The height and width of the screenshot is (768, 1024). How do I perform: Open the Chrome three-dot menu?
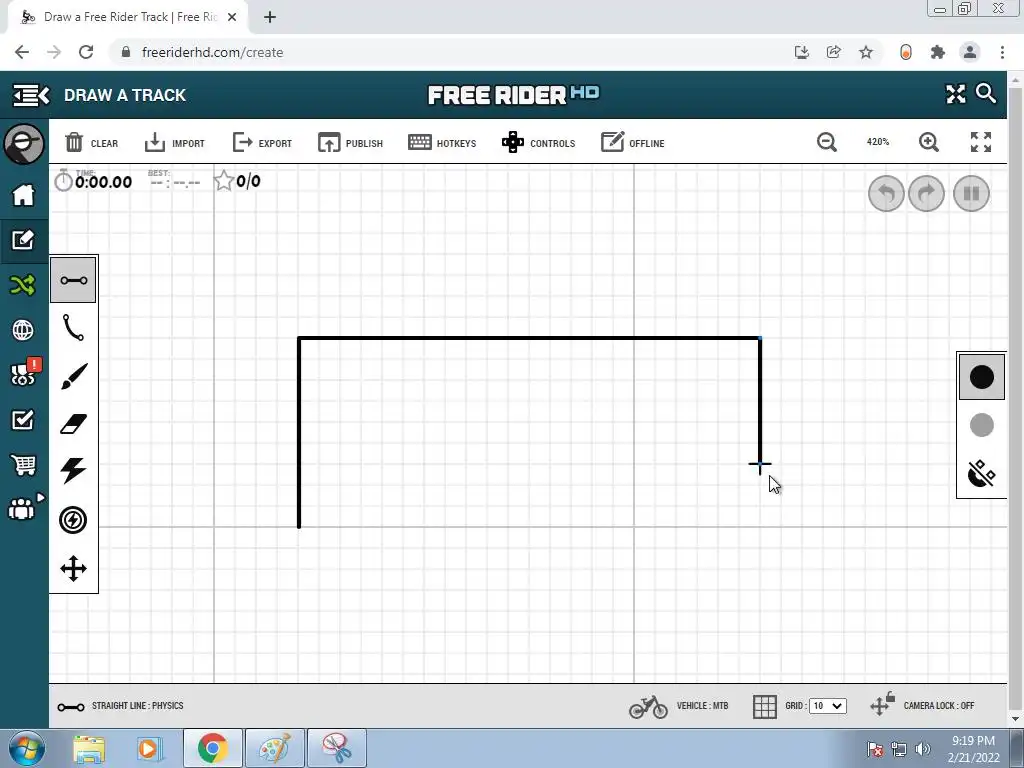click(1002, 52)
